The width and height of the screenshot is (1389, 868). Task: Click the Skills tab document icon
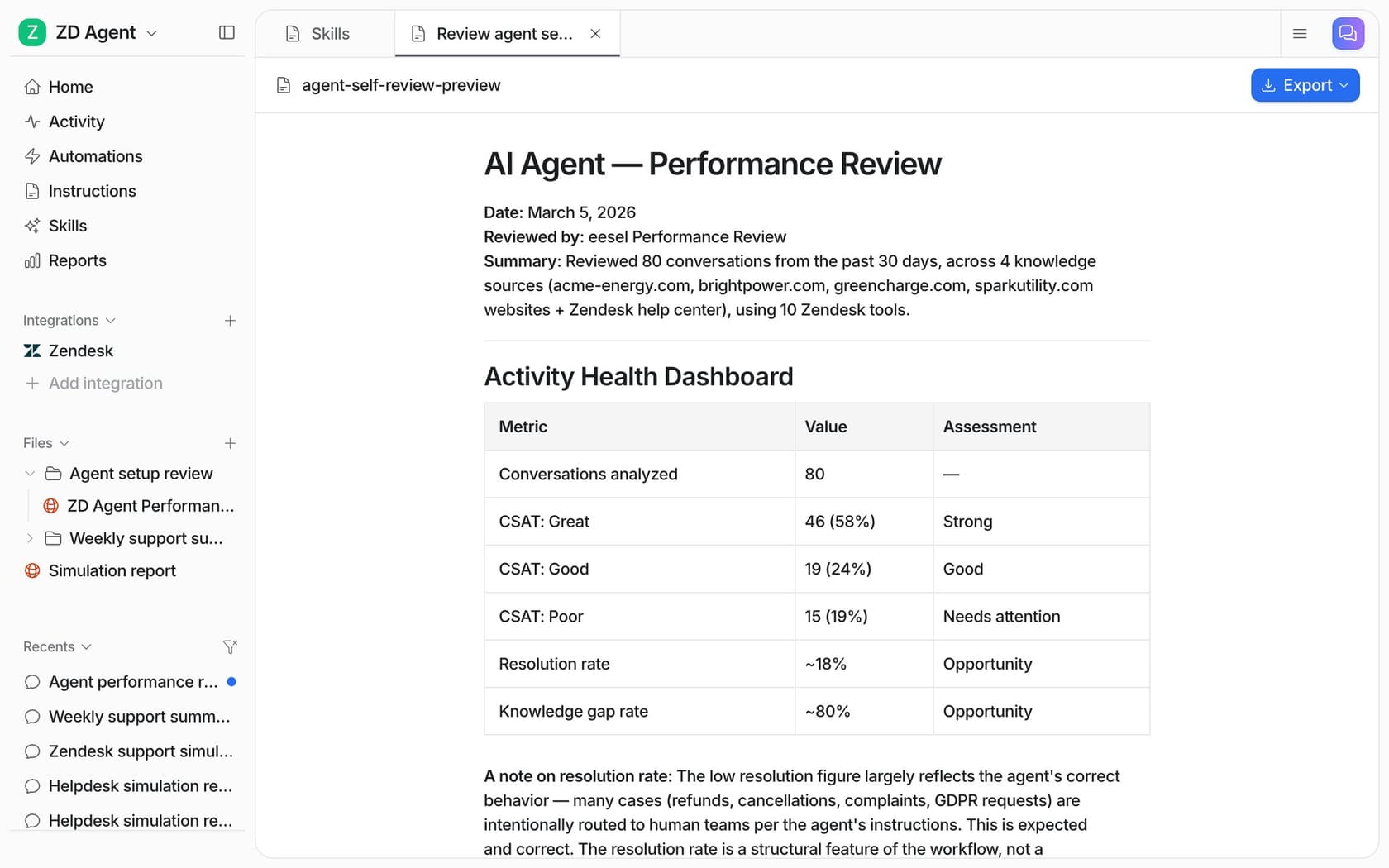point(292,34)
